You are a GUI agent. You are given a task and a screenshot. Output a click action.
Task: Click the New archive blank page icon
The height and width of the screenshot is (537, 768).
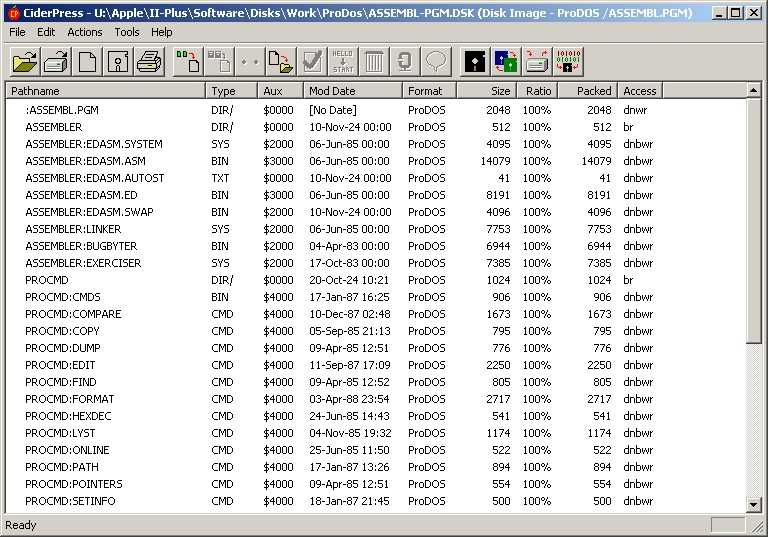point(87,62)
